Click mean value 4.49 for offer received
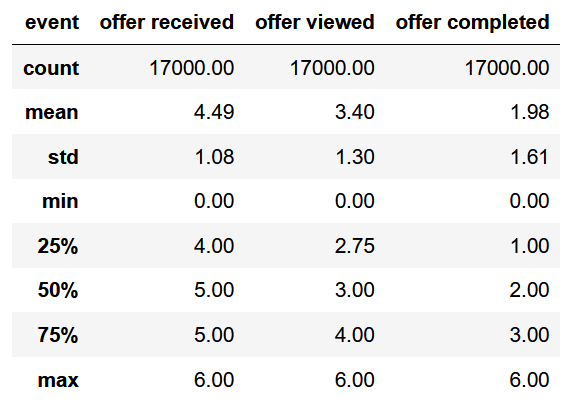Viewport: 572px width, 413px height. click(214, 112)
